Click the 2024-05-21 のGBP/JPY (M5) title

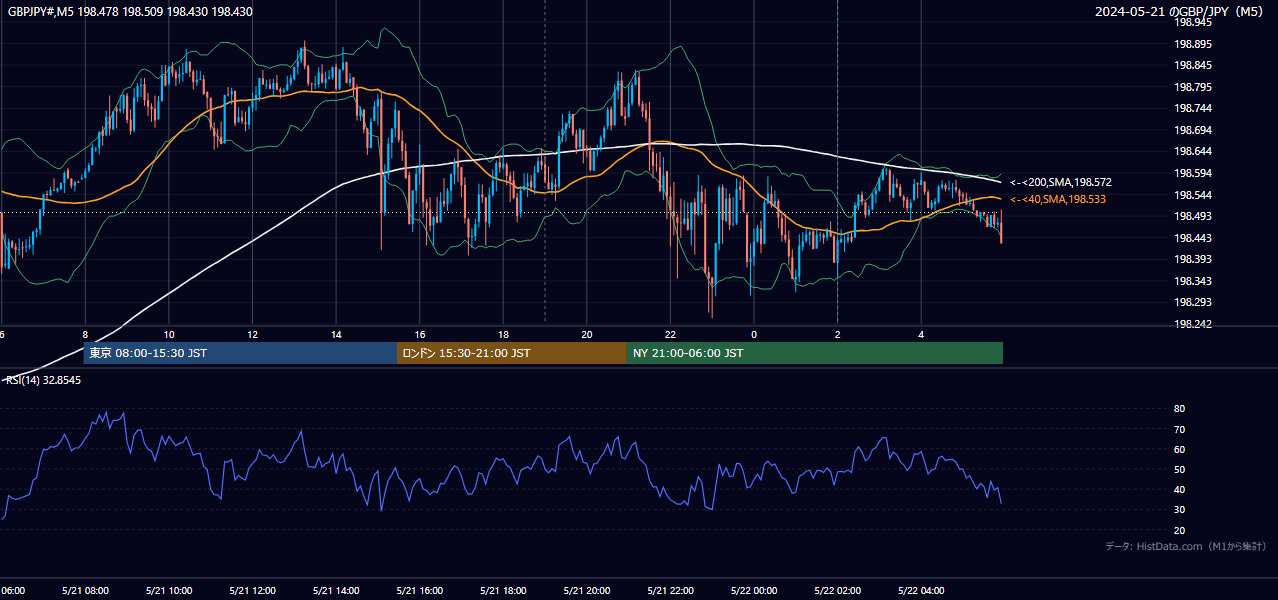point(1180,12)
